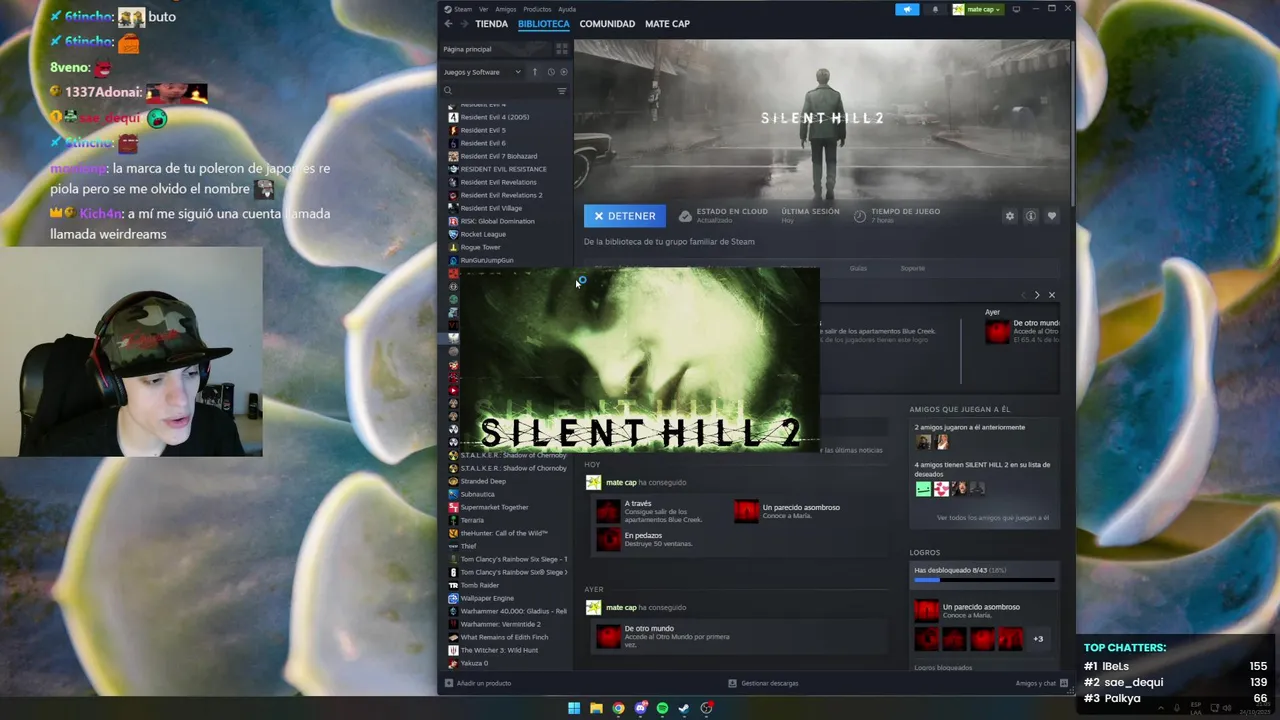
Task: Open the Ayuda menu
Action: [x=567, y=9]
